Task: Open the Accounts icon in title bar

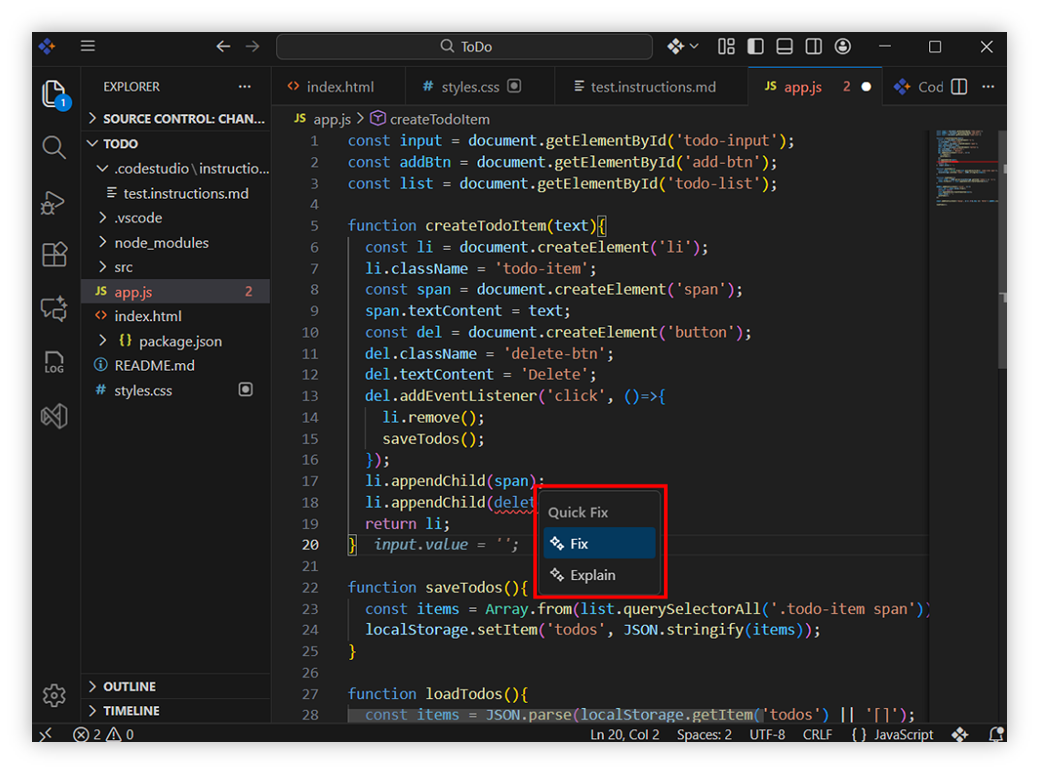Action: click(x=843, y=47)
